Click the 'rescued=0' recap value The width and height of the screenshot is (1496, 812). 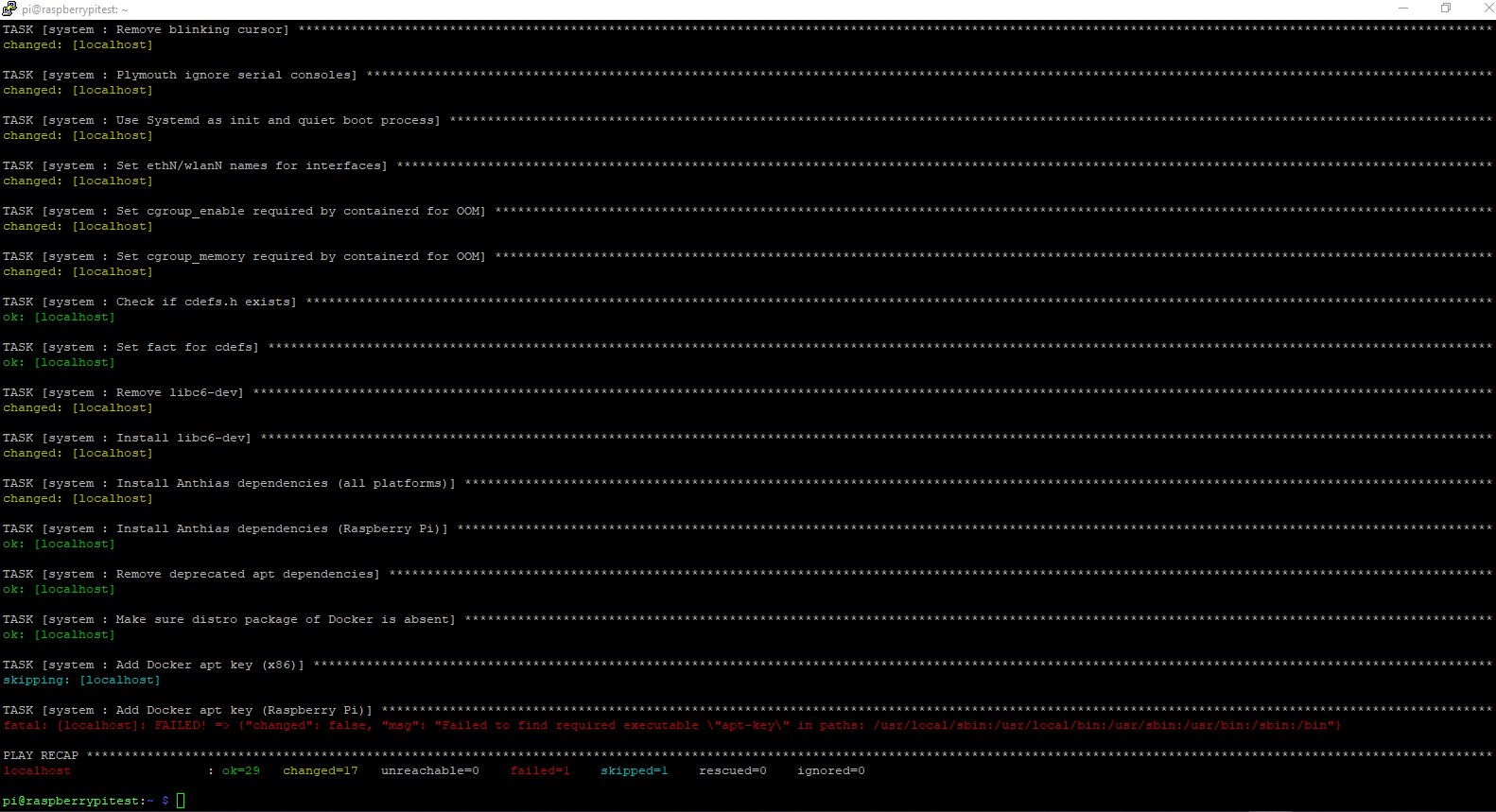pyautogui.click(x=733, y=770)
